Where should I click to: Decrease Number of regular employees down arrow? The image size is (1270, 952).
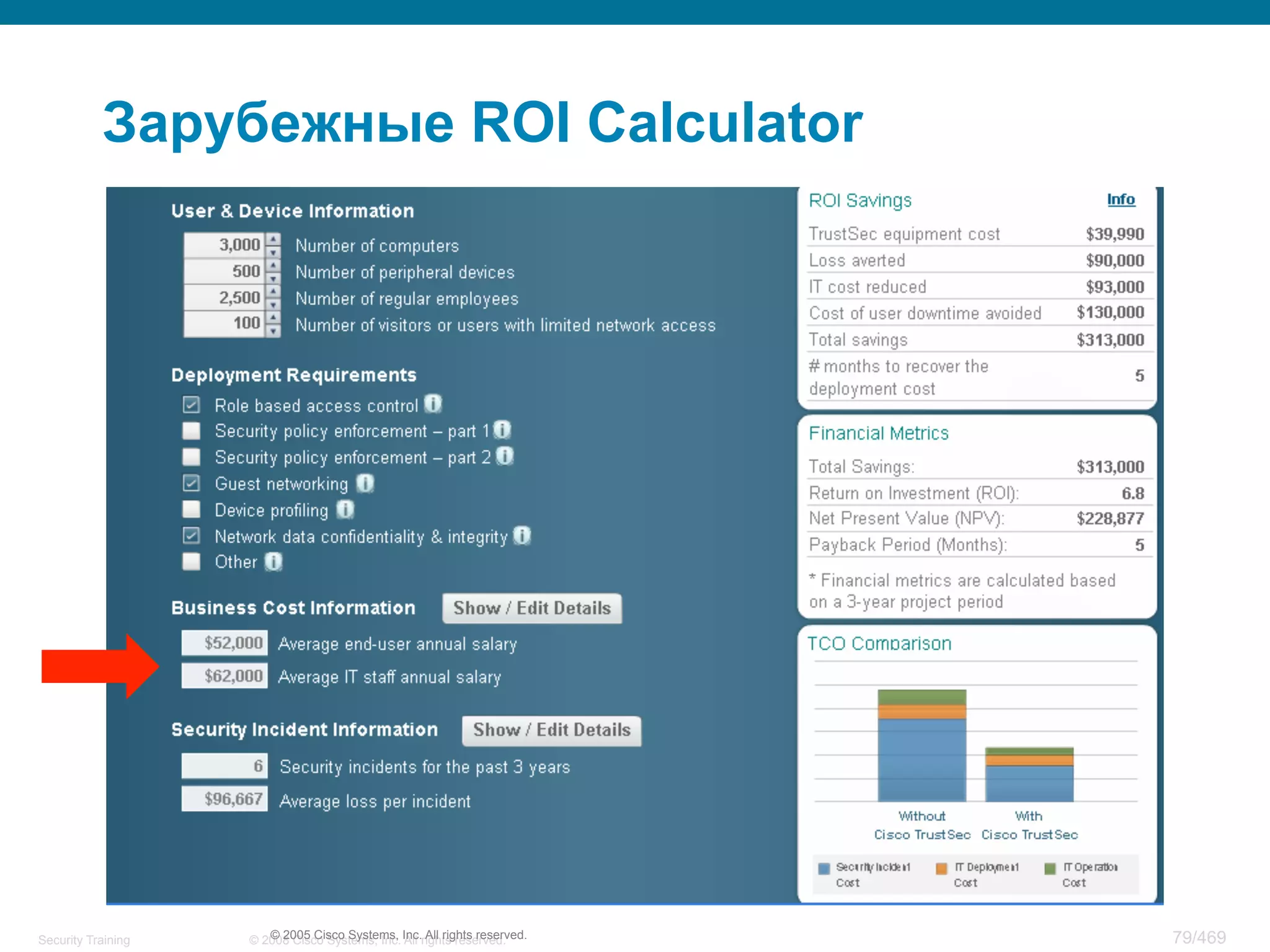(273, 304)
